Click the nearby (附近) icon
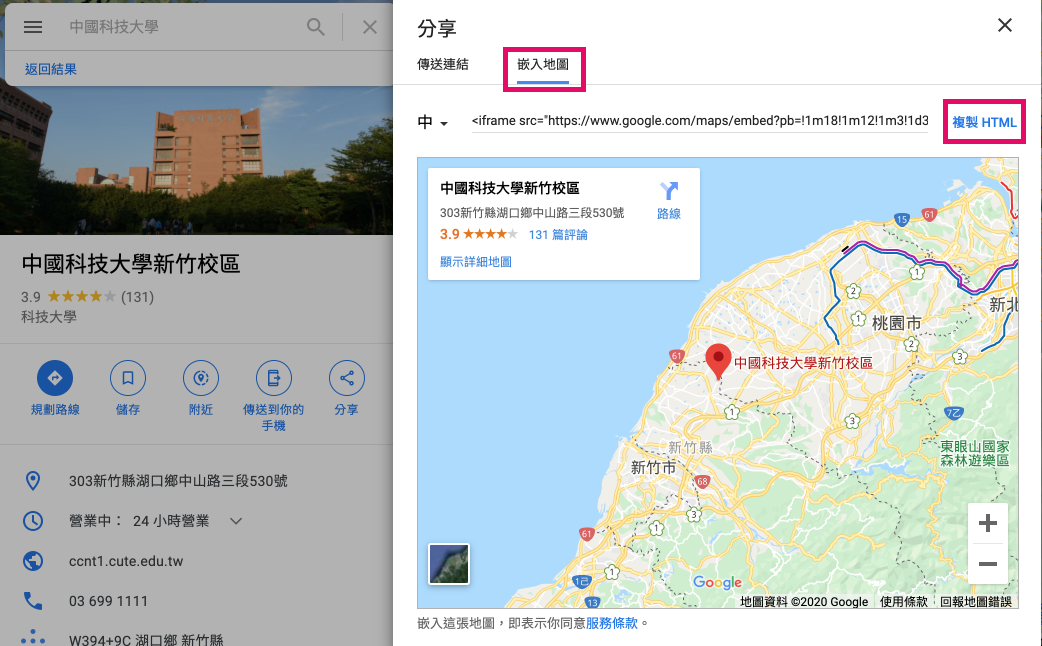 coord(201,378)
